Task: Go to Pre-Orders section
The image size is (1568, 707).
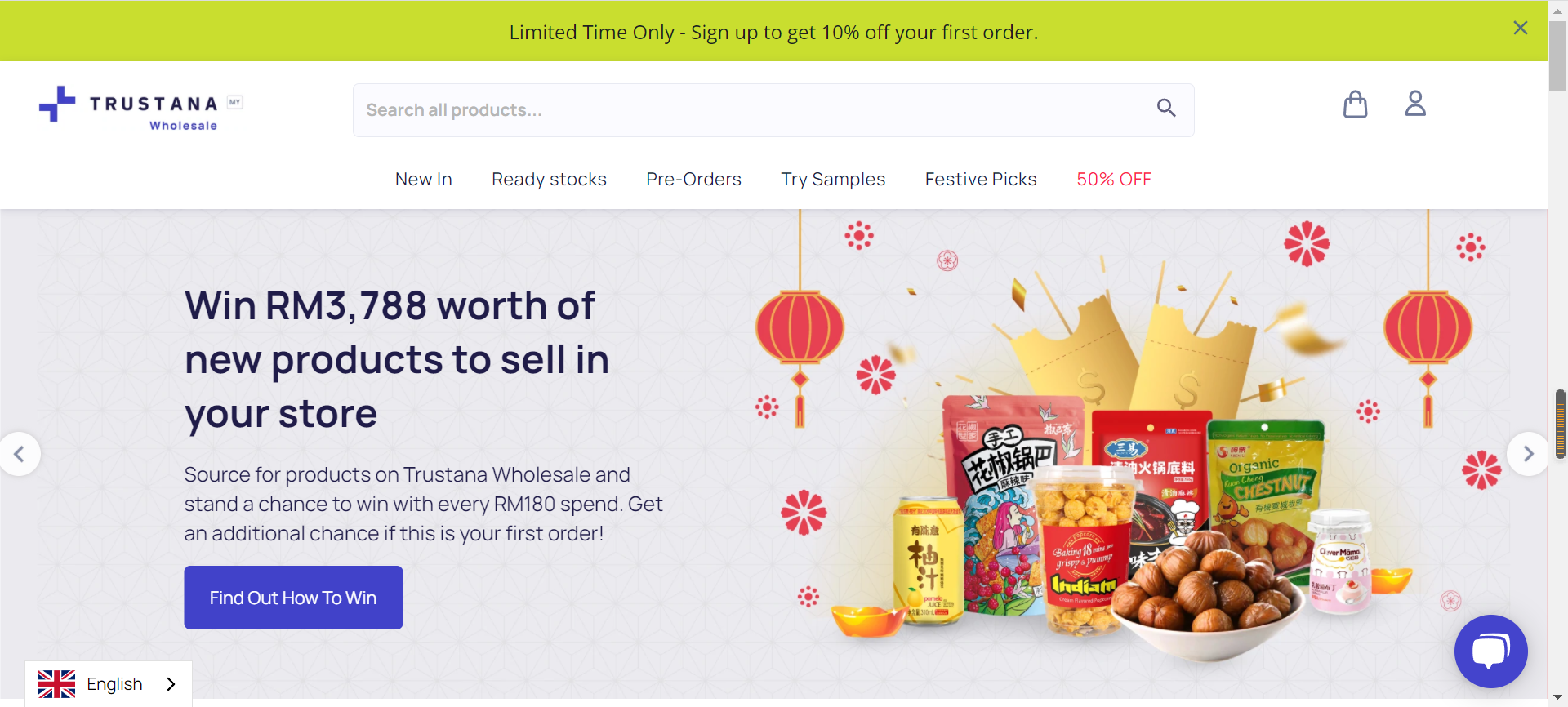Action: tap(693, 180)
